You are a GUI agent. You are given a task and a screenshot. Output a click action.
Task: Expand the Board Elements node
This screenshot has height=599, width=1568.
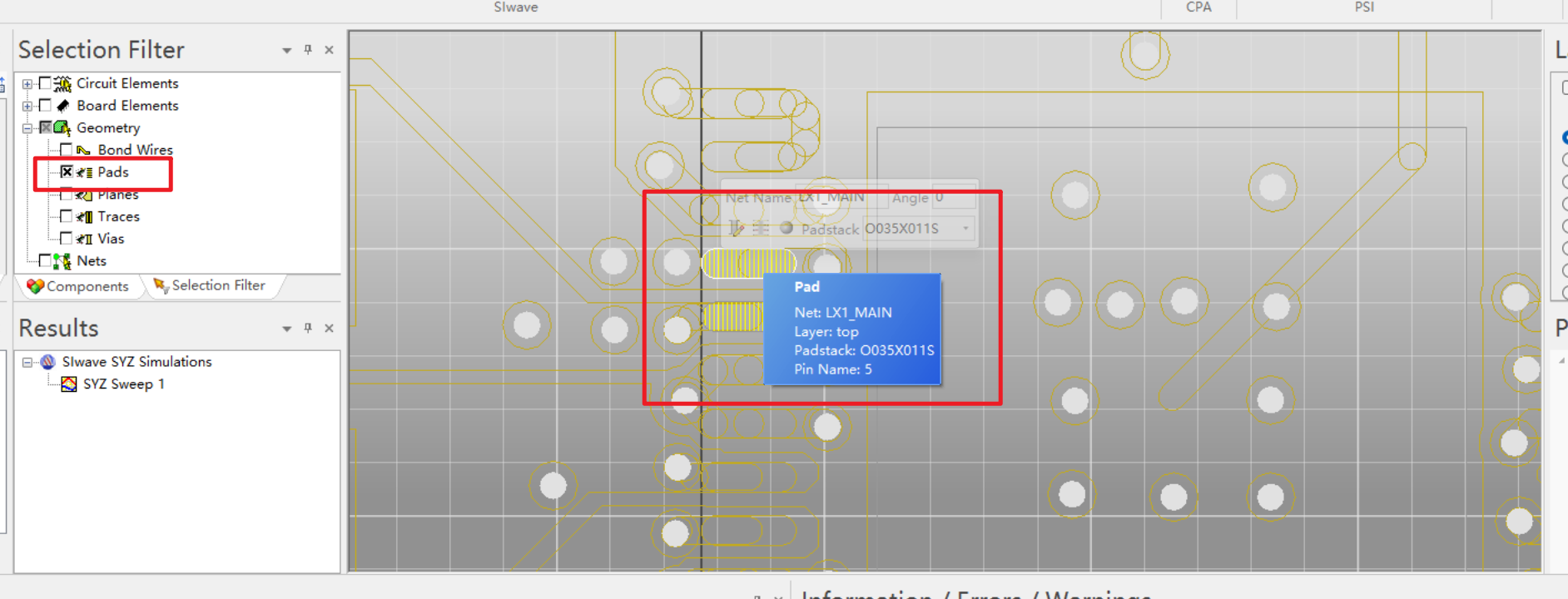click(27, 106)
